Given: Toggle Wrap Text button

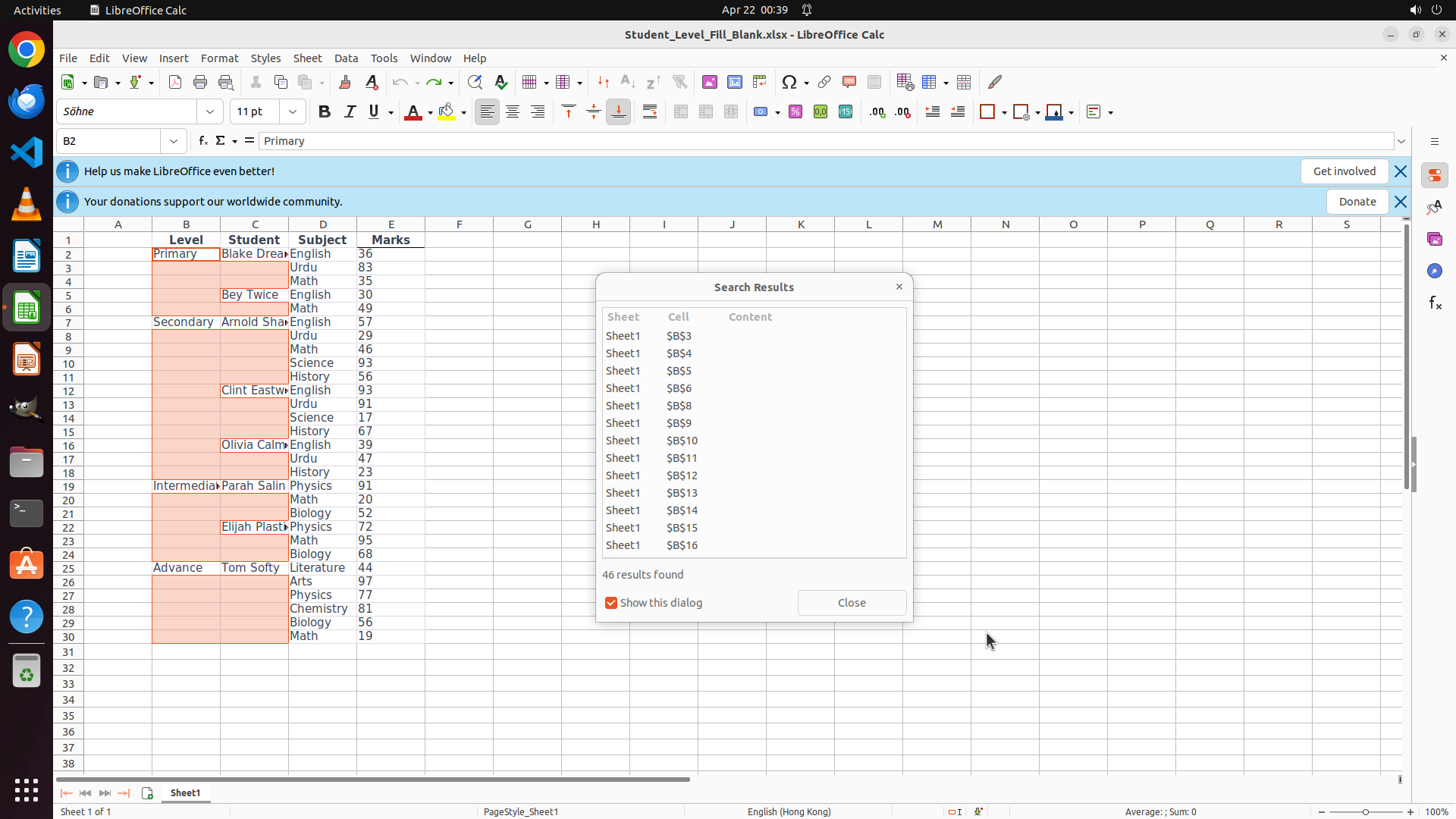Looking at the screenshot, I should point(650,112).
